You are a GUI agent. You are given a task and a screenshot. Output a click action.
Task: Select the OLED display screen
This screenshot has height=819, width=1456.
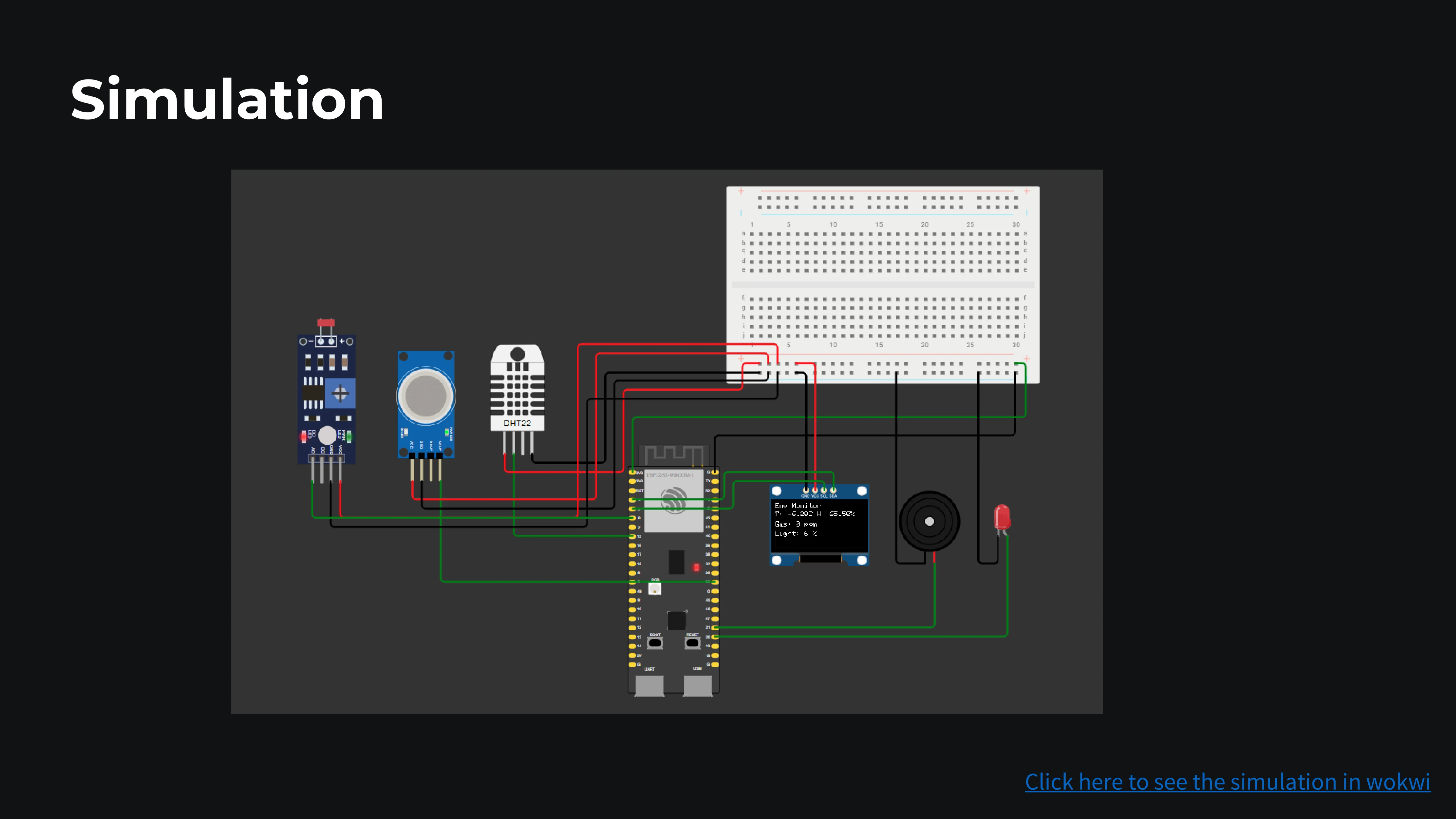pos(819,525)
